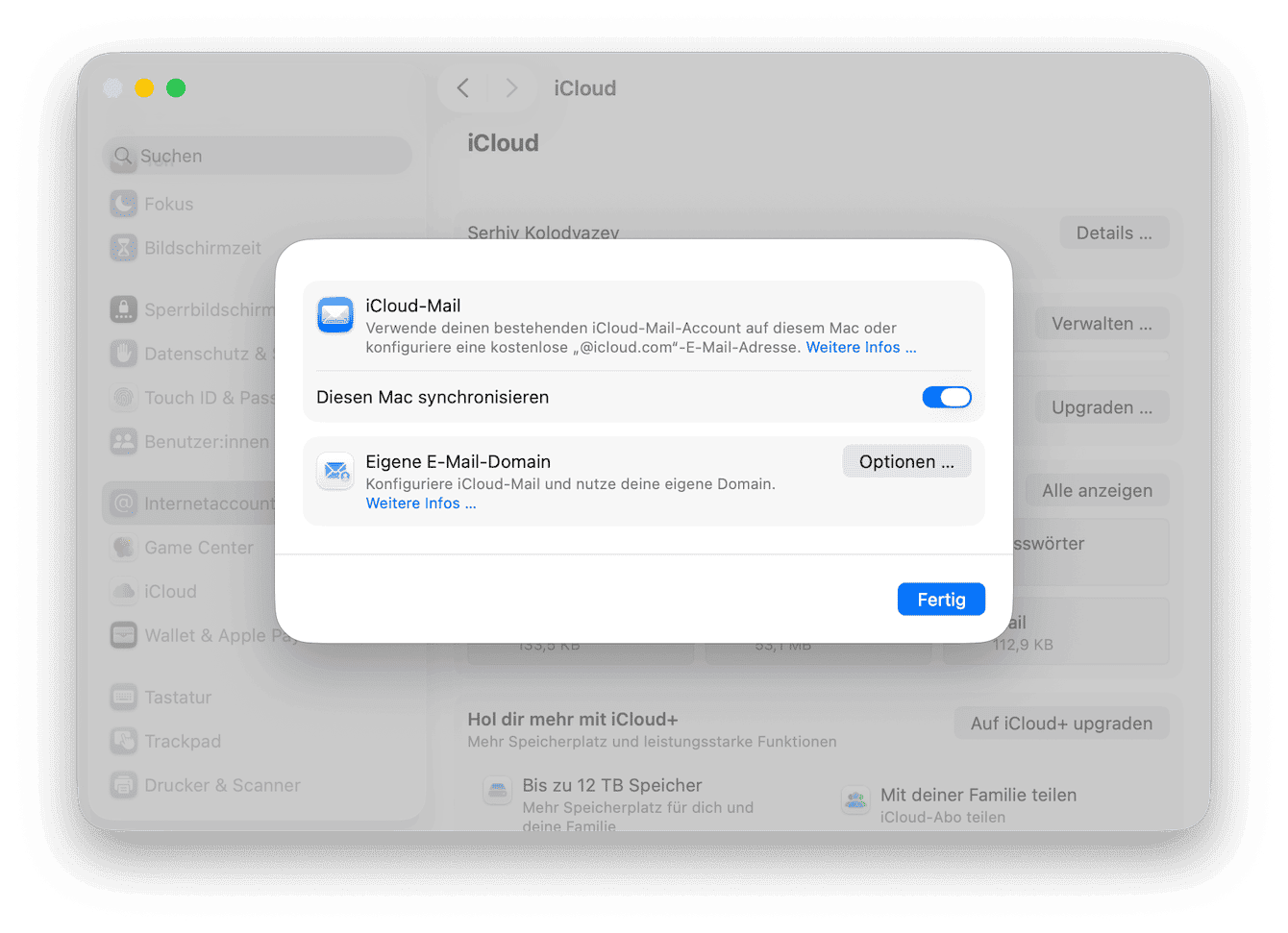1288x933 pixels.
Task: Click Alle anzeigen button
Action: (1097, 491)
